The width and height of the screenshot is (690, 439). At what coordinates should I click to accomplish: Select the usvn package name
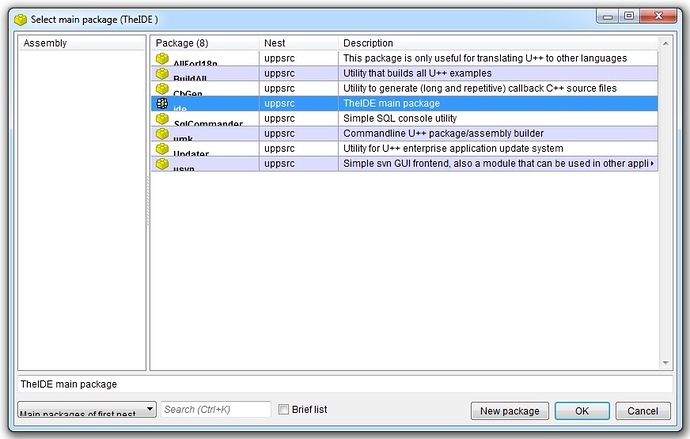coord(184,167)
